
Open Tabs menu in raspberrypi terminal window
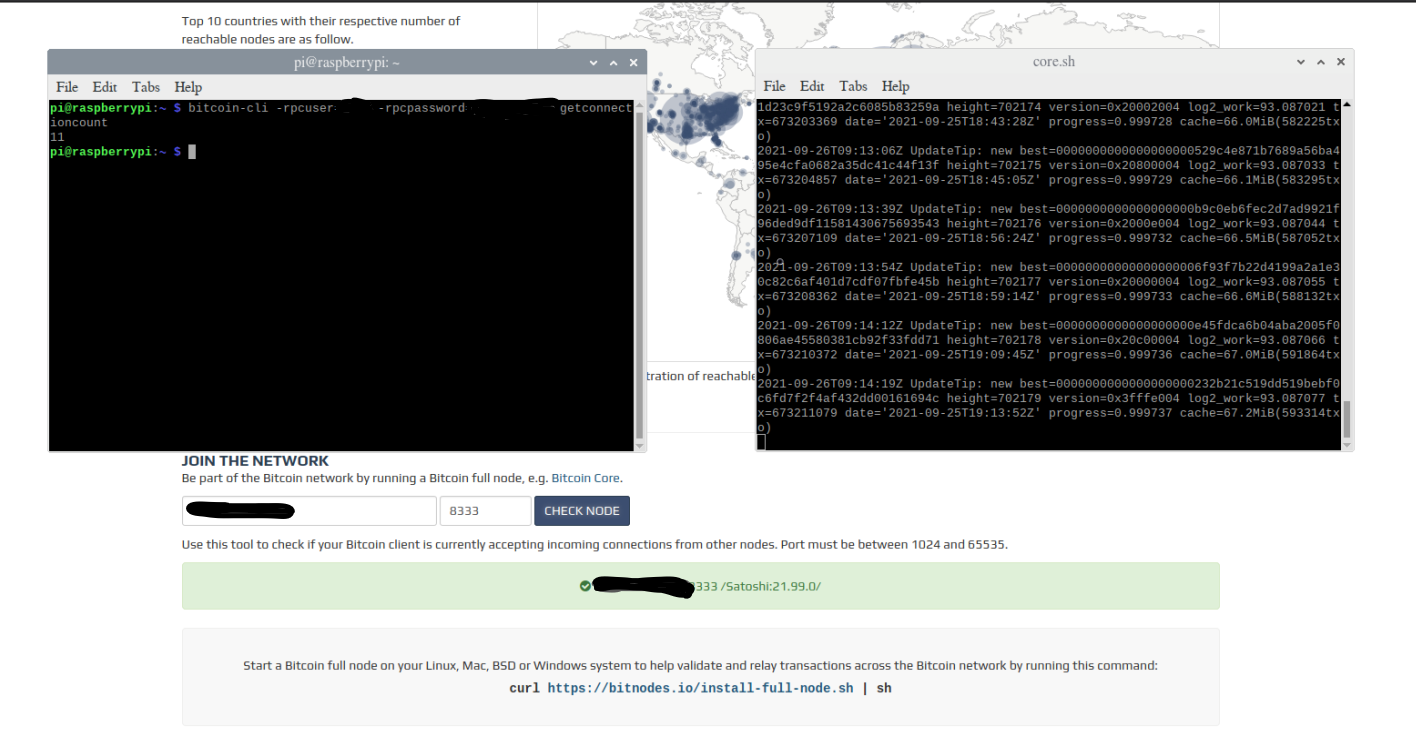[146, 87]
